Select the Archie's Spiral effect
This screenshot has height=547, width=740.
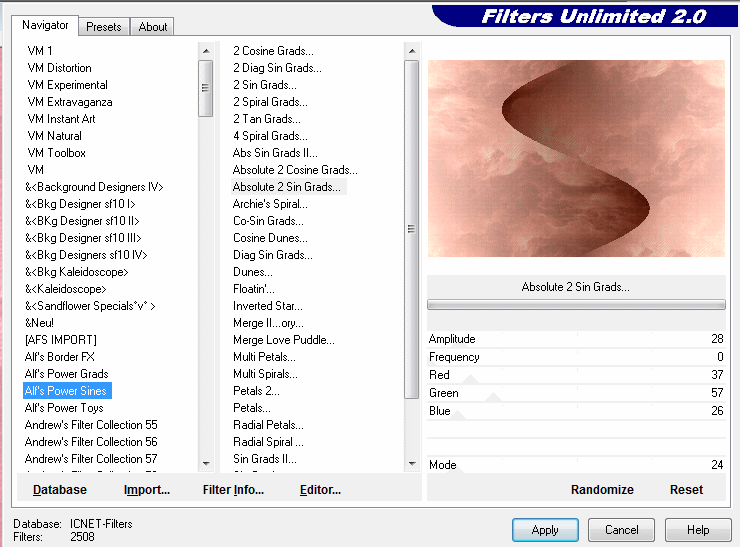tap(270, 204)
